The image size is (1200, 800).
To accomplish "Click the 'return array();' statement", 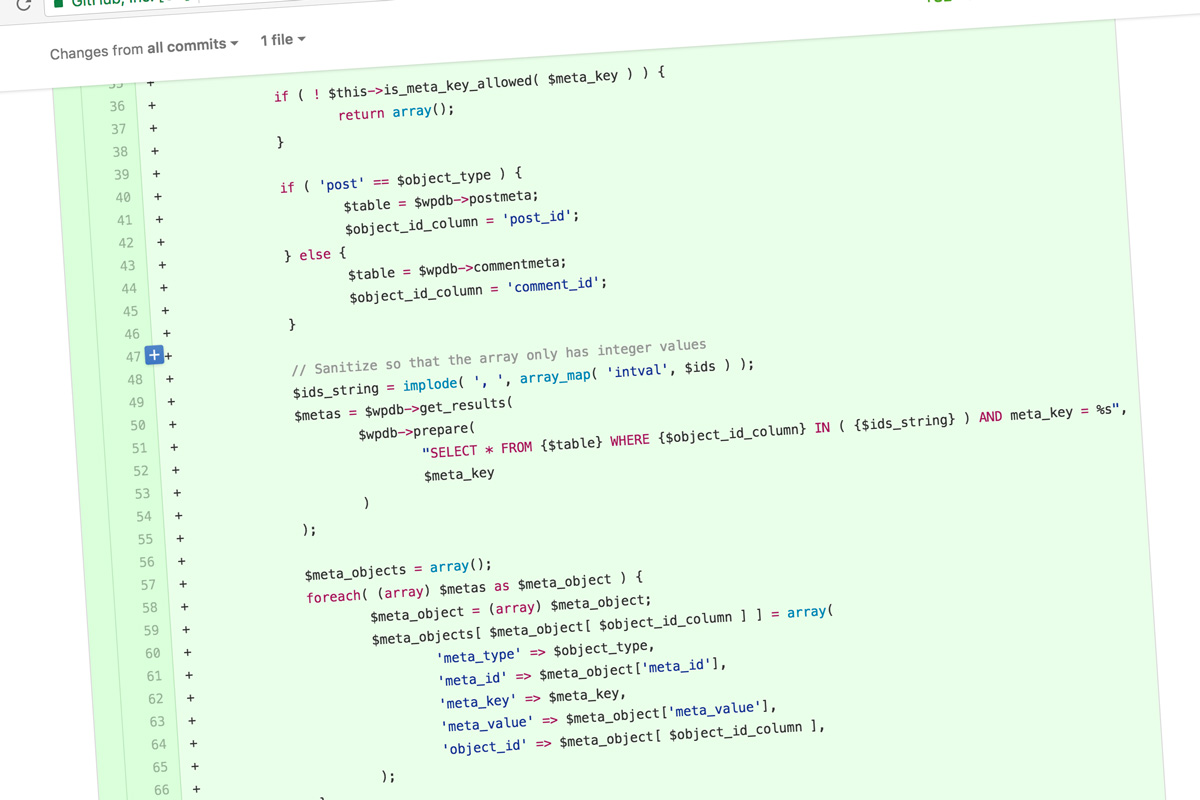I will pyautogui.click(x=396, y=112).
